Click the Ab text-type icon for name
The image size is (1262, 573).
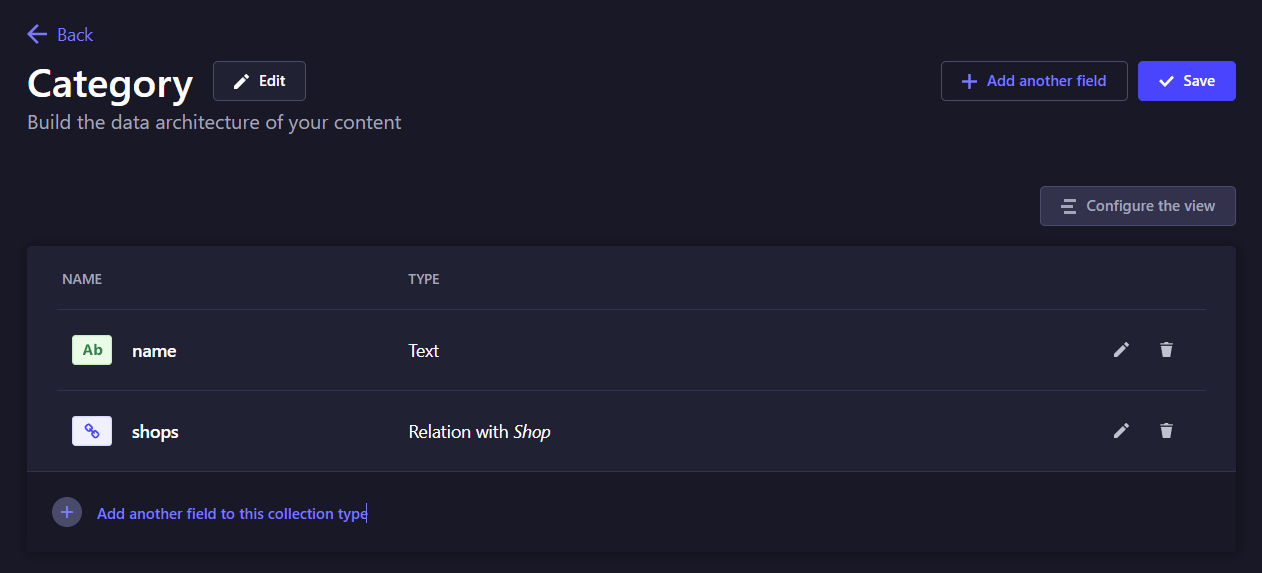tap(92, 350)
